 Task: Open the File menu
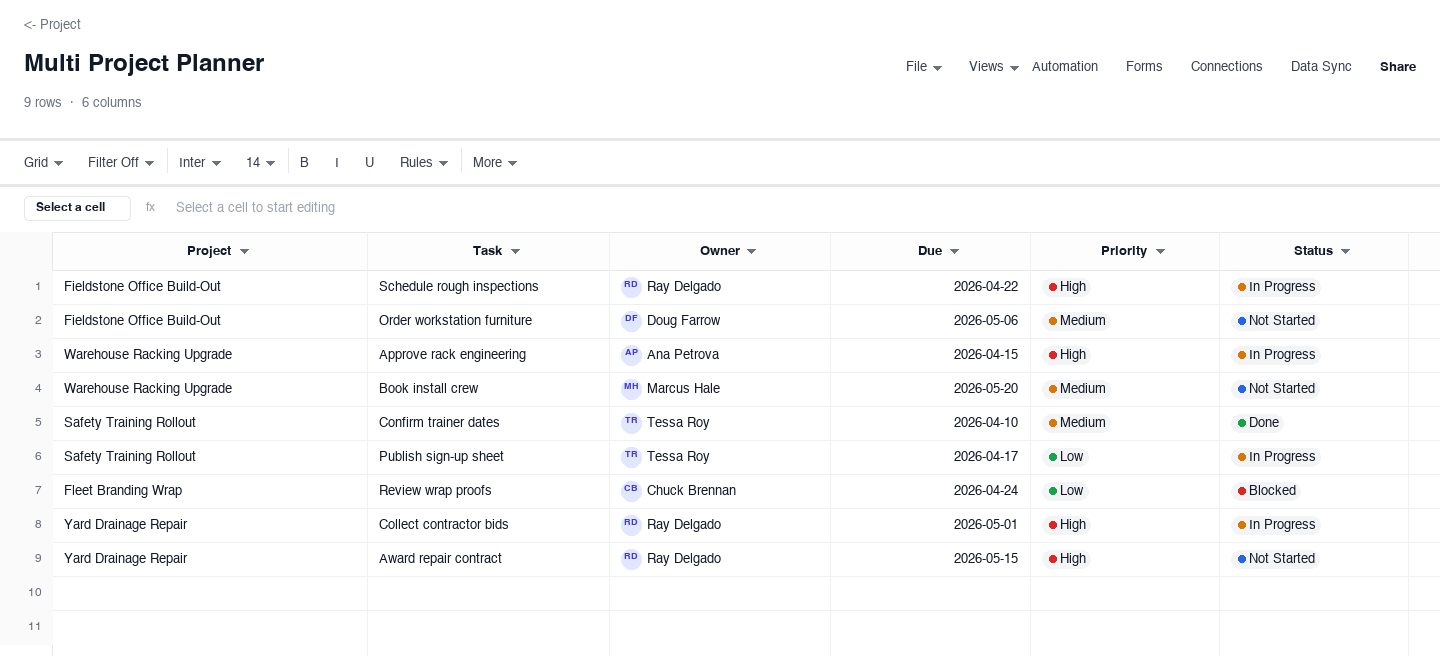(x=924, y=67)
